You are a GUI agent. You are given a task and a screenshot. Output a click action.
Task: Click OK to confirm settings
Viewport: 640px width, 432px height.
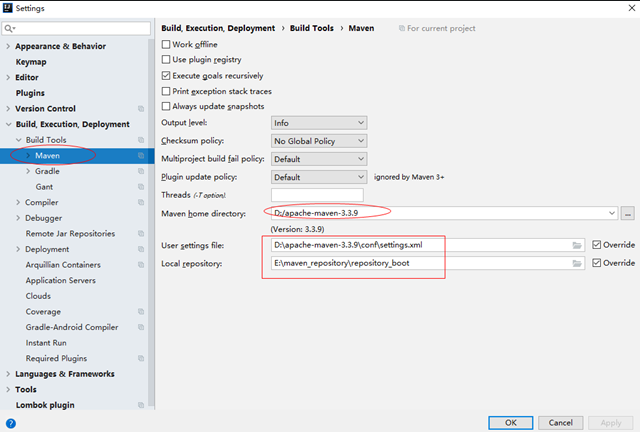click(x=511, y=423)
